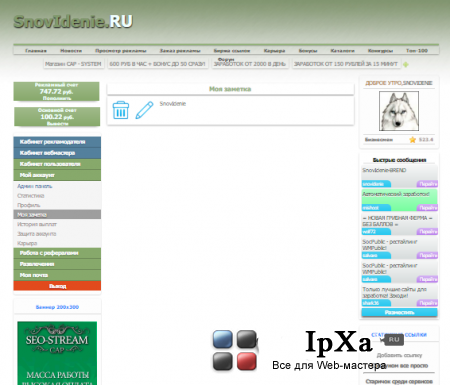
Task: Edit the note with the pencil icon
Action: (144, 110)
